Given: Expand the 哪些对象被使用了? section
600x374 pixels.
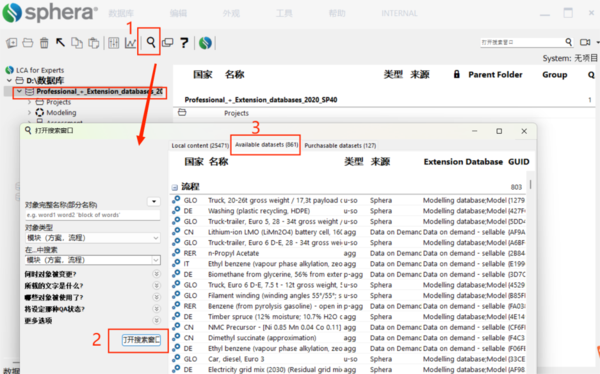Looking at the screenshot, I should 156,297.
